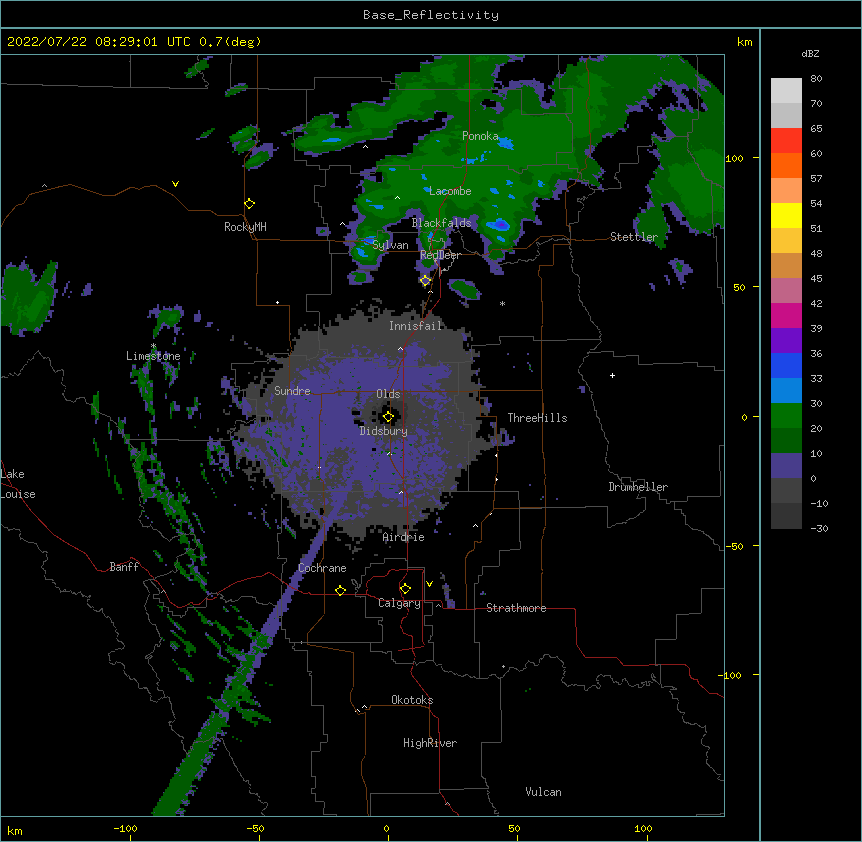This screenshot has height=842, width=862.
Task: Click the Blackfalds city label
Action: pos(441,223)
